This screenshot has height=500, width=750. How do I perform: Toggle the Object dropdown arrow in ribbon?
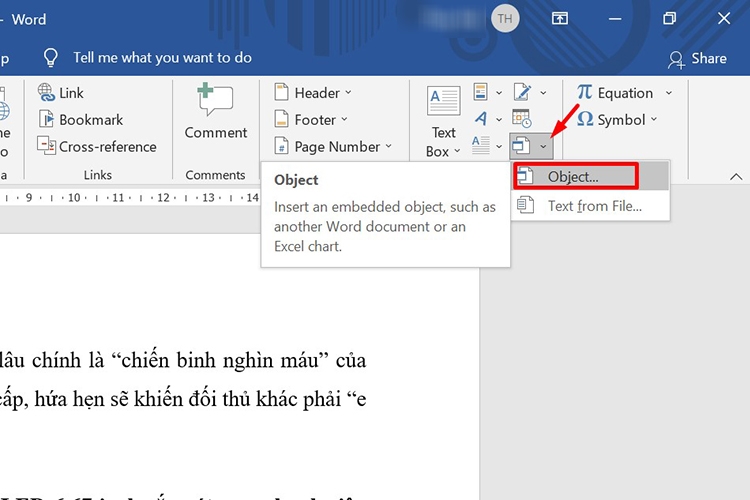pos(543,146)
